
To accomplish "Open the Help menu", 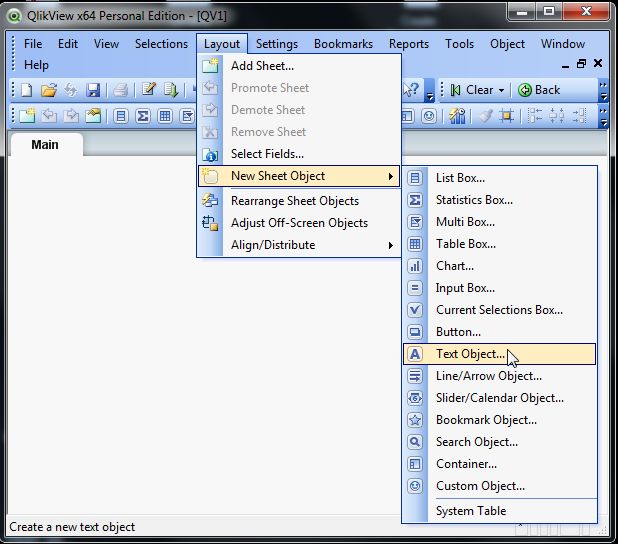I will (x=36, y=65).
